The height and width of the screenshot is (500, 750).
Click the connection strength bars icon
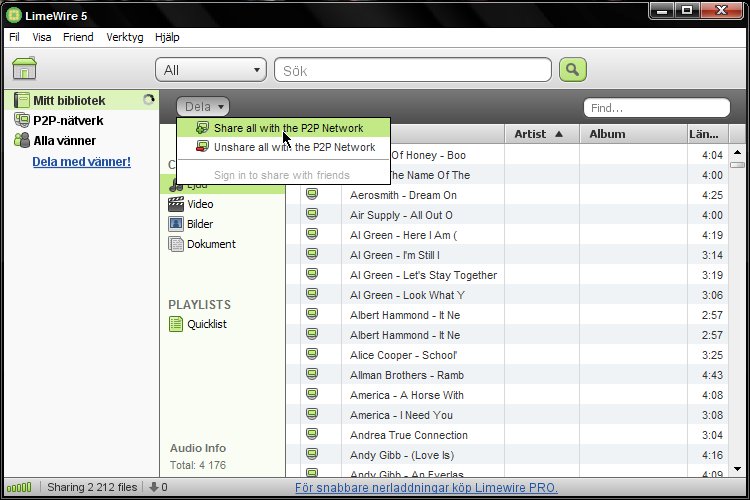[19, 488]
